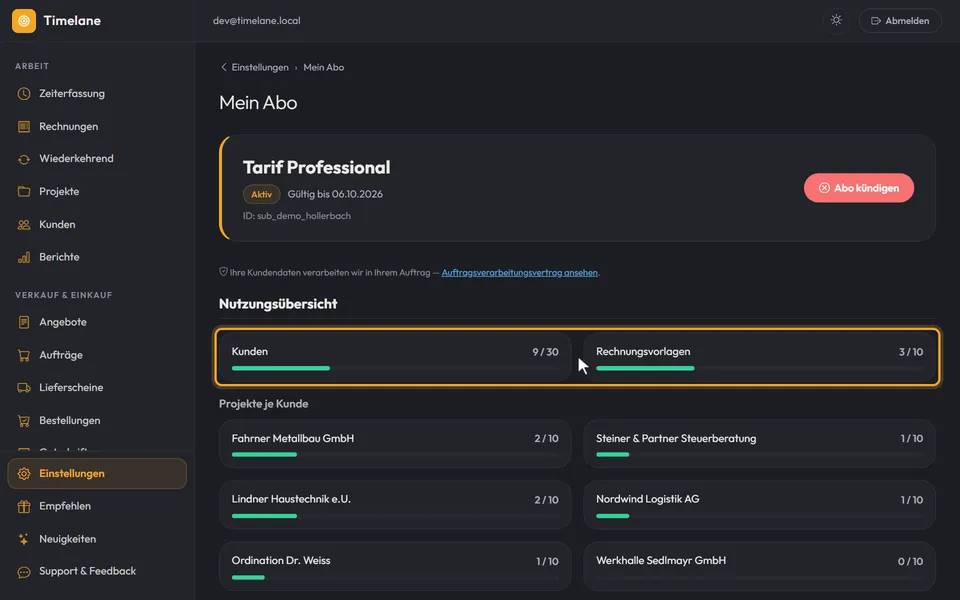
Task: Click the Abo kündigen button
Action: (859, 188)
